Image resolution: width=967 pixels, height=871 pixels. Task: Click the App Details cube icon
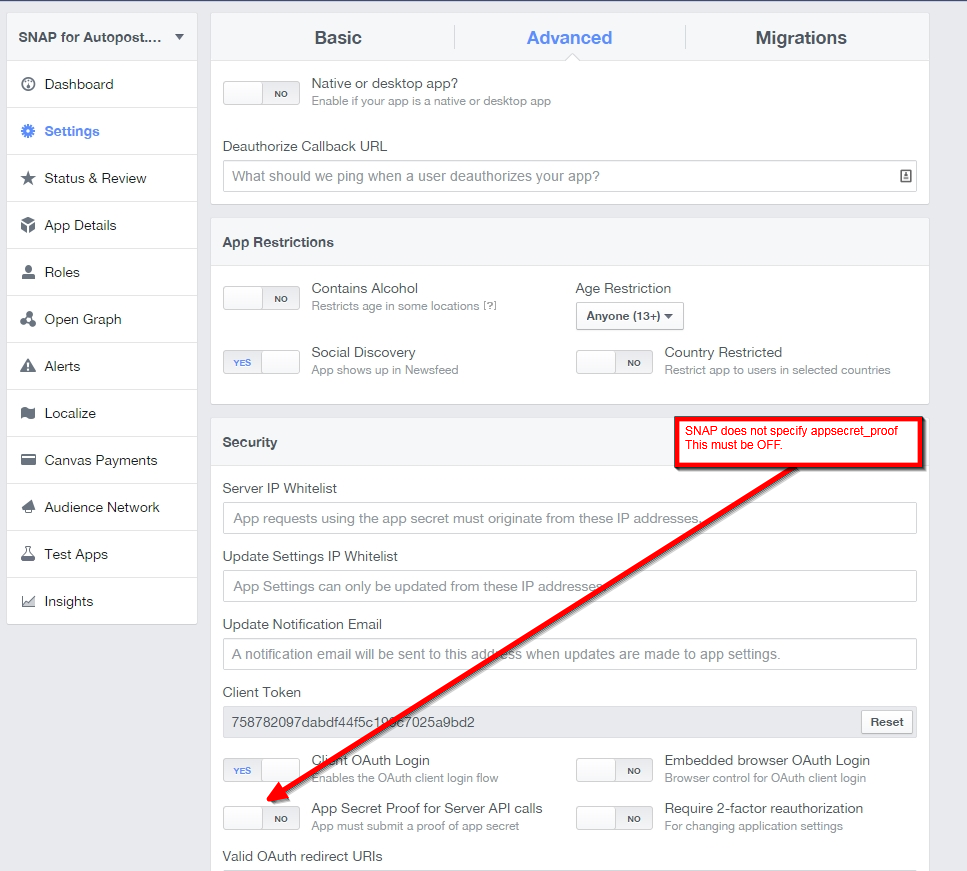28,225
